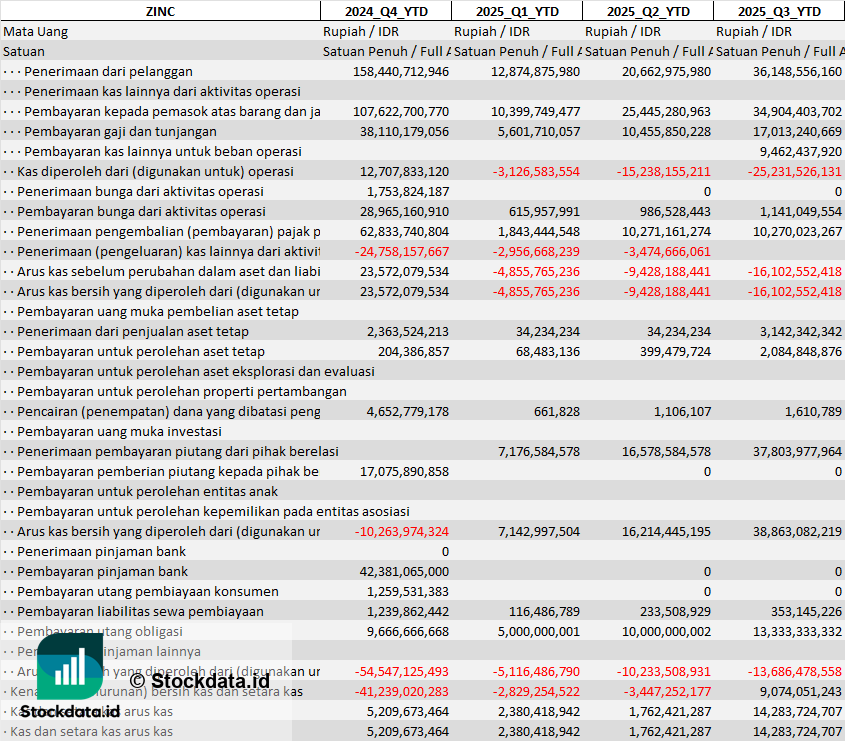Screen dimensions: 845x741
Task: Select cell value 9,666,666,668
Action: 408,631
